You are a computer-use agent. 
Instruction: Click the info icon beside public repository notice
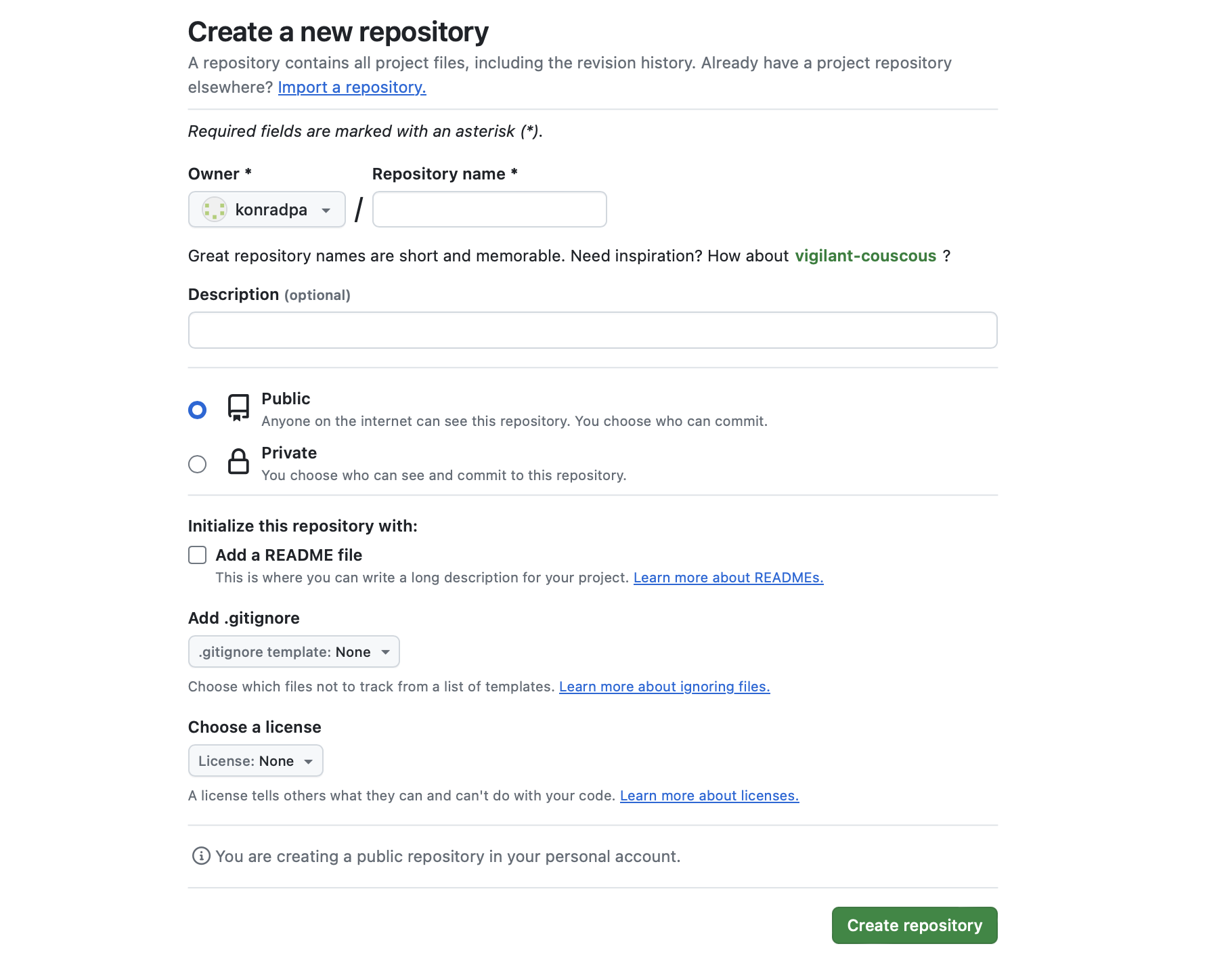click(201, 856)
